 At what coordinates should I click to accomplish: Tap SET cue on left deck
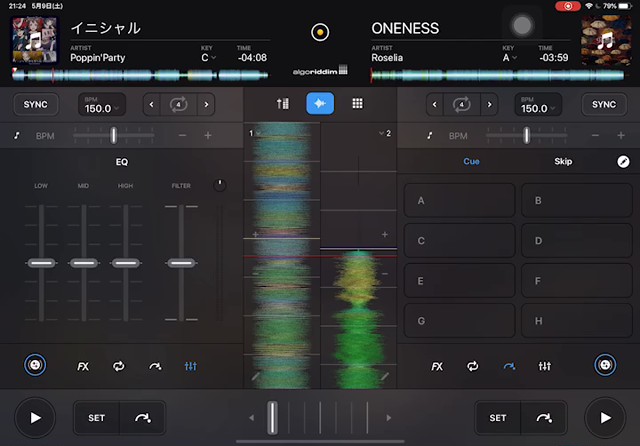pos(96,418)
